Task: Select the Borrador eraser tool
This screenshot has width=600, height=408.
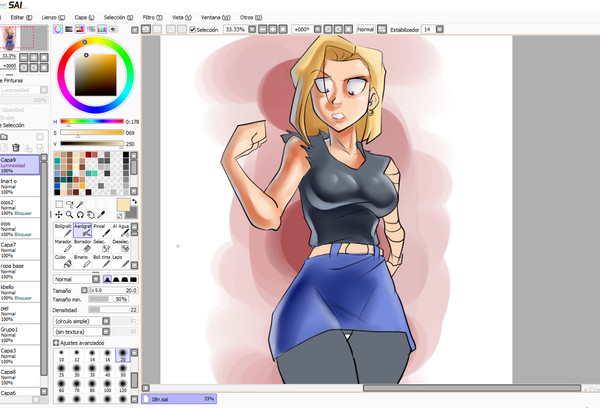Action: 82,246
